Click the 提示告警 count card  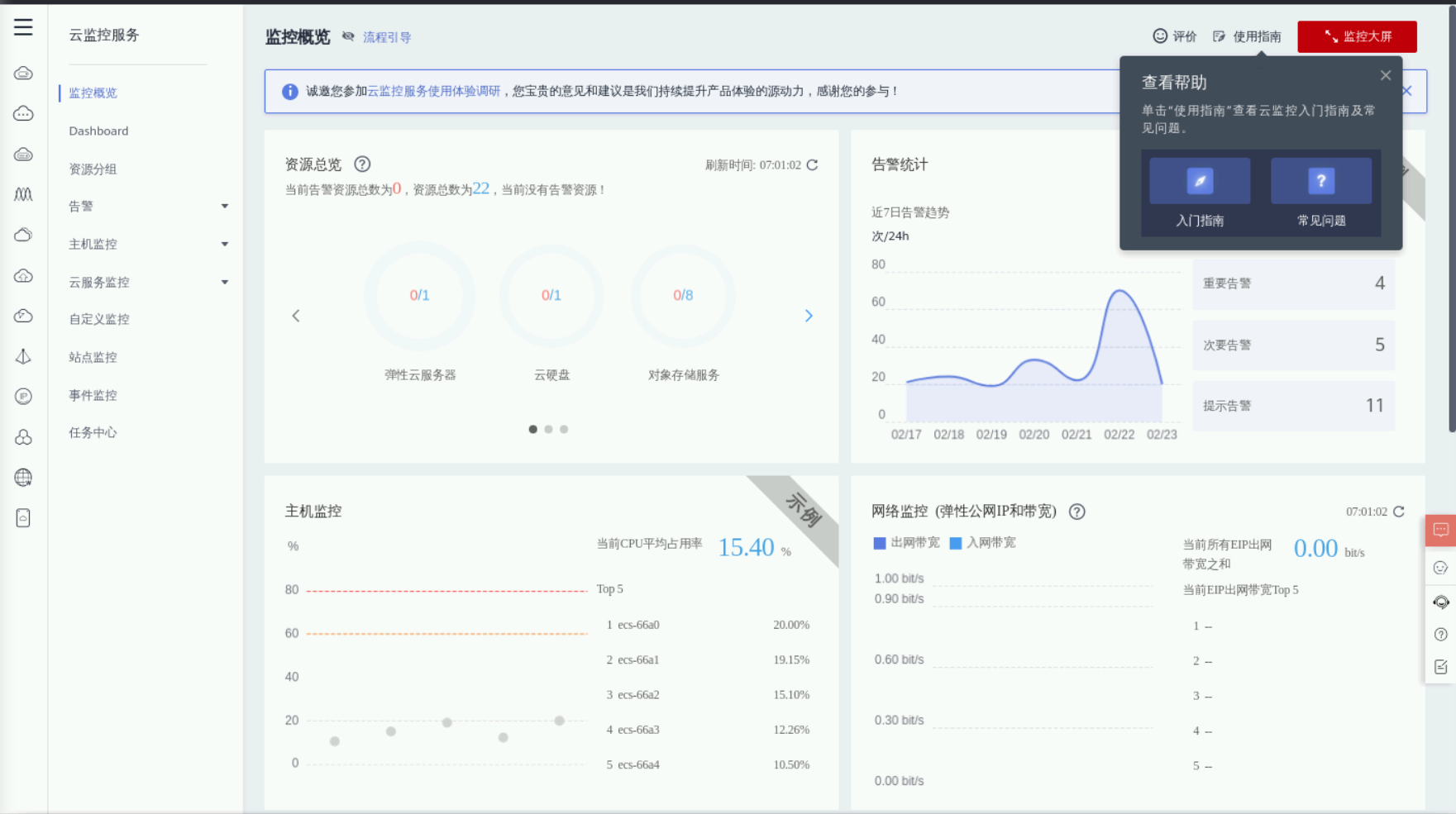(1293, 406)
